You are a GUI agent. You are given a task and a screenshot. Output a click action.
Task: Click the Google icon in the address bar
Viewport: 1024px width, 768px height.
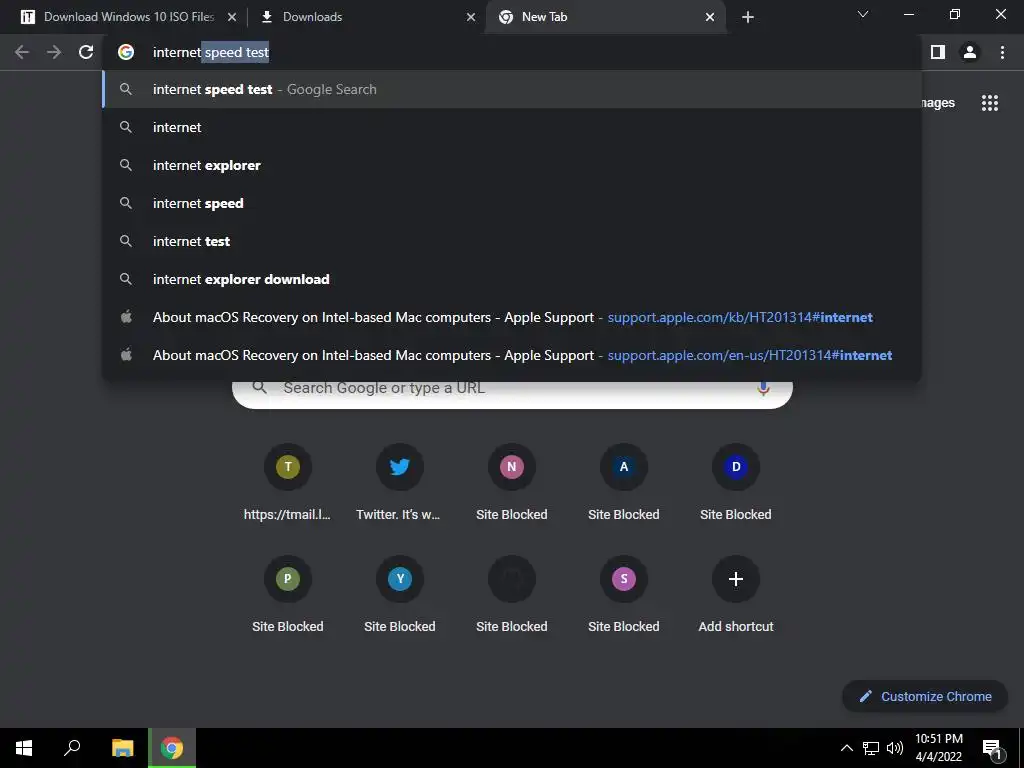126,52
